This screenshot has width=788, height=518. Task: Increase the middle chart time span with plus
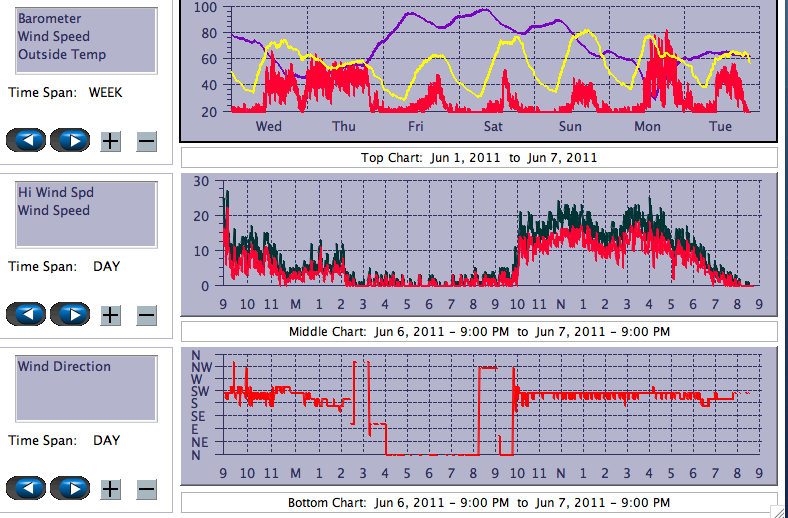pos(110,315)
